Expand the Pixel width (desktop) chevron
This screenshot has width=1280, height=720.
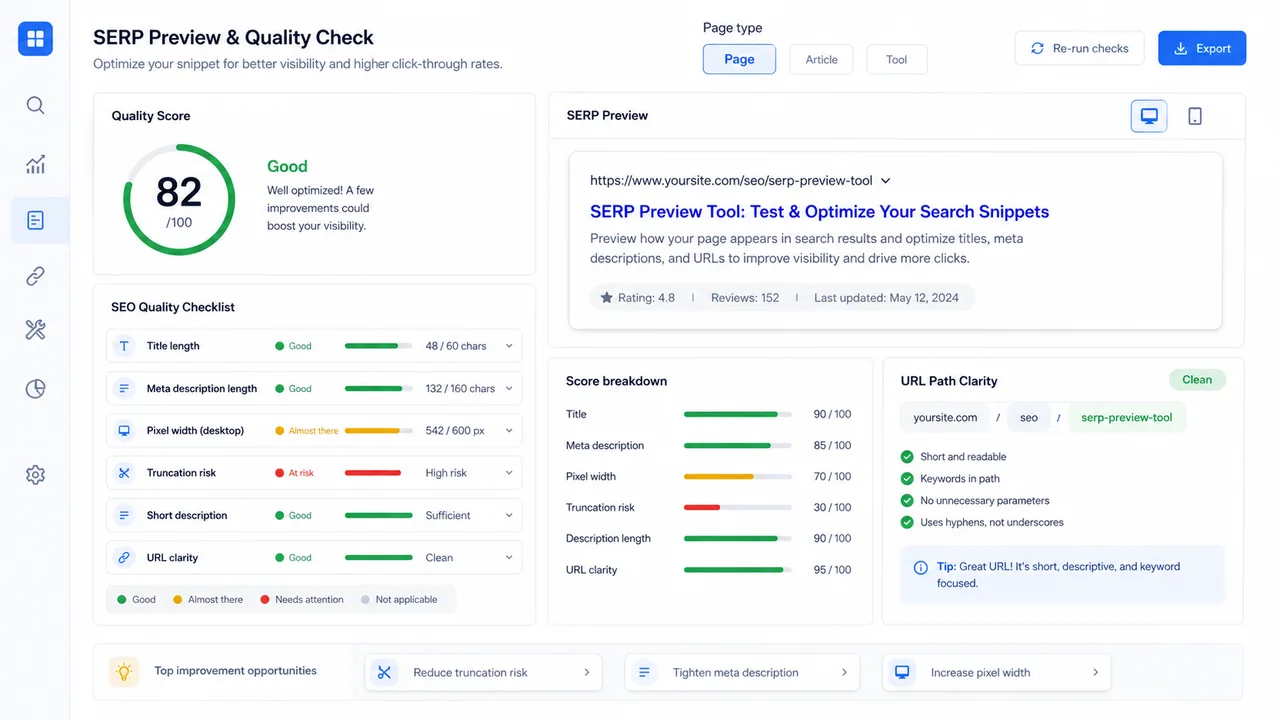click(509, 431)
